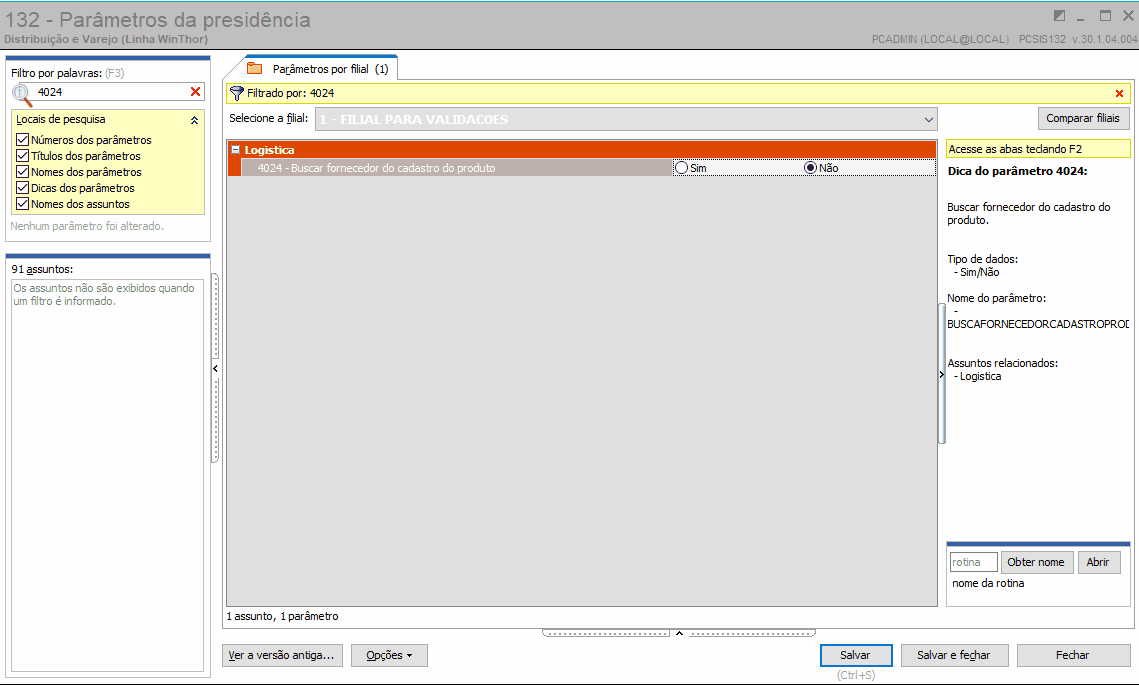The width and height of the screenshot is (1139, 685).
Task: Select Sim for parameter 4024
Action: pyautogui.click(x=681, y=168)
